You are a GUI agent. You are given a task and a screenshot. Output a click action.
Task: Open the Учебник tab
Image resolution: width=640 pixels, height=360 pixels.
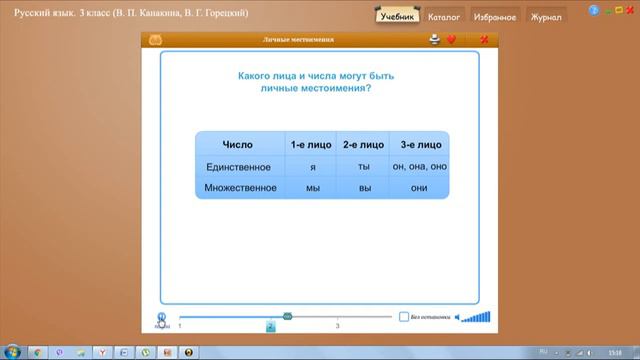[x=397, y=16]
